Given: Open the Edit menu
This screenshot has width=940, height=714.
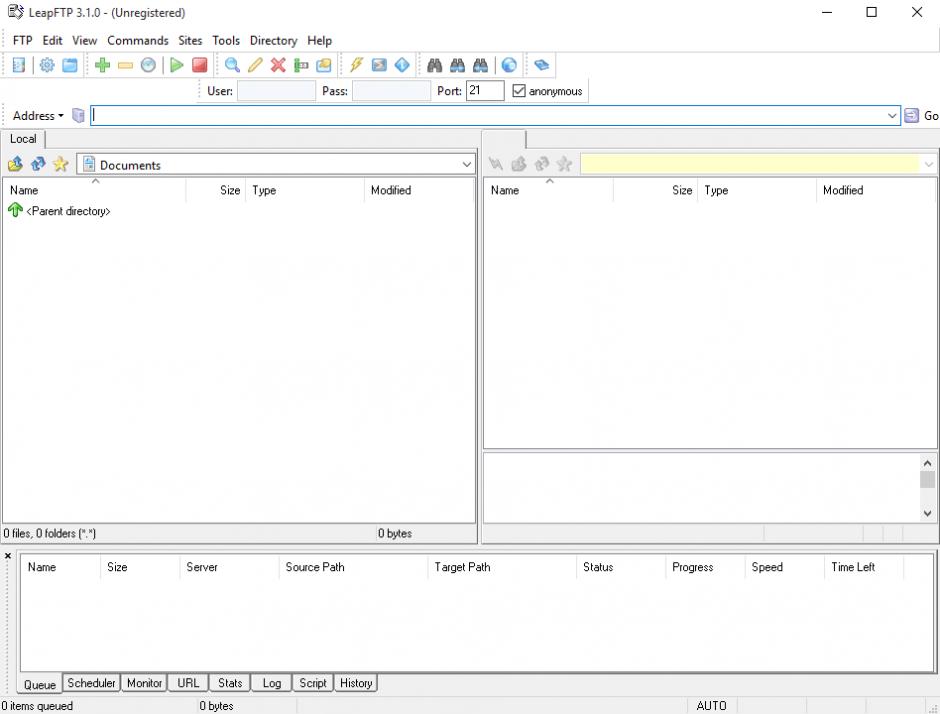Looking at the screenshot, I should [52, 40].
